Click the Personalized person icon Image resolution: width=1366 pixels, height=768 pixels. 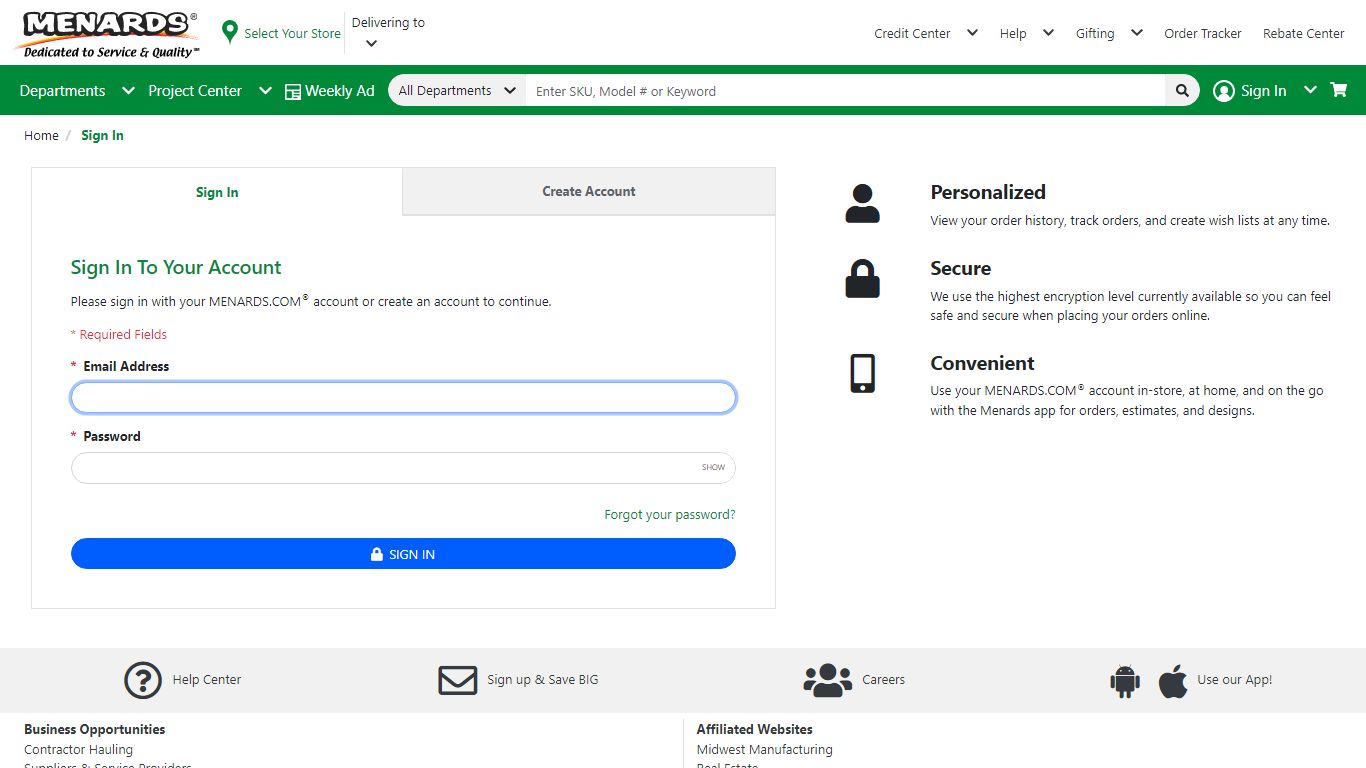(x=862, y=203)
